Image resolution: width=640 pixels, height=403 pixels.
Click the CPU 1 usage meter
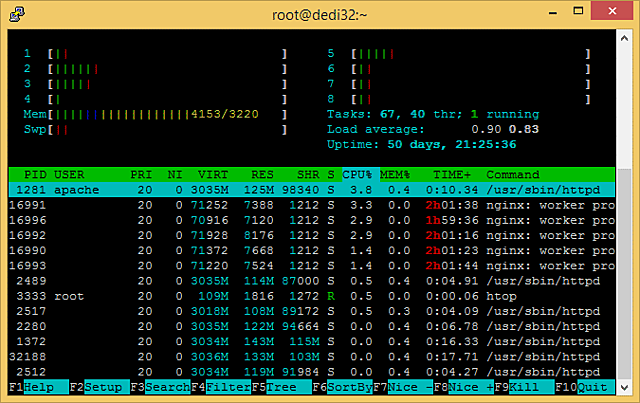[x=156, y=53]
